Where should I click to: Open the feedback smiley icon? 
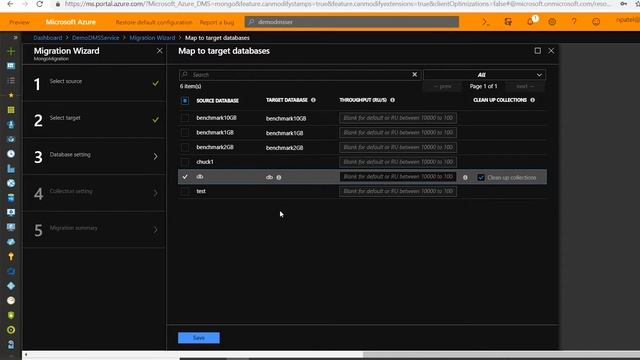click(596, 22)
